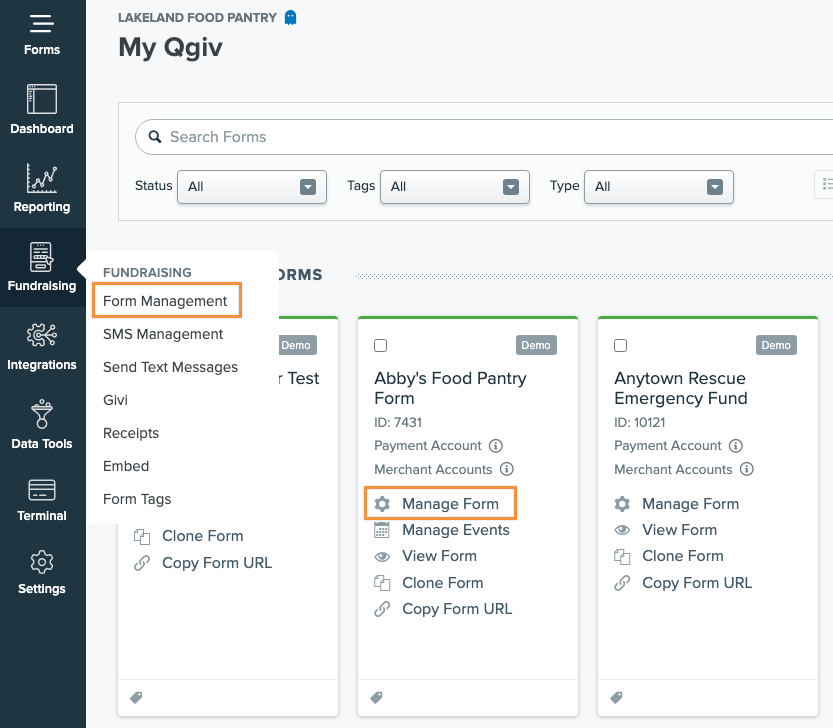Click the Anytown Rescue Emergency Fund title

[x=681, y=388]
